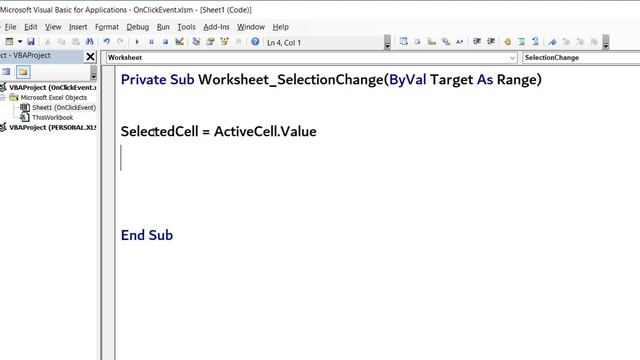Open the Properties Window icon
The width and height of the screenshot is (640, 360).
point(210,42)
